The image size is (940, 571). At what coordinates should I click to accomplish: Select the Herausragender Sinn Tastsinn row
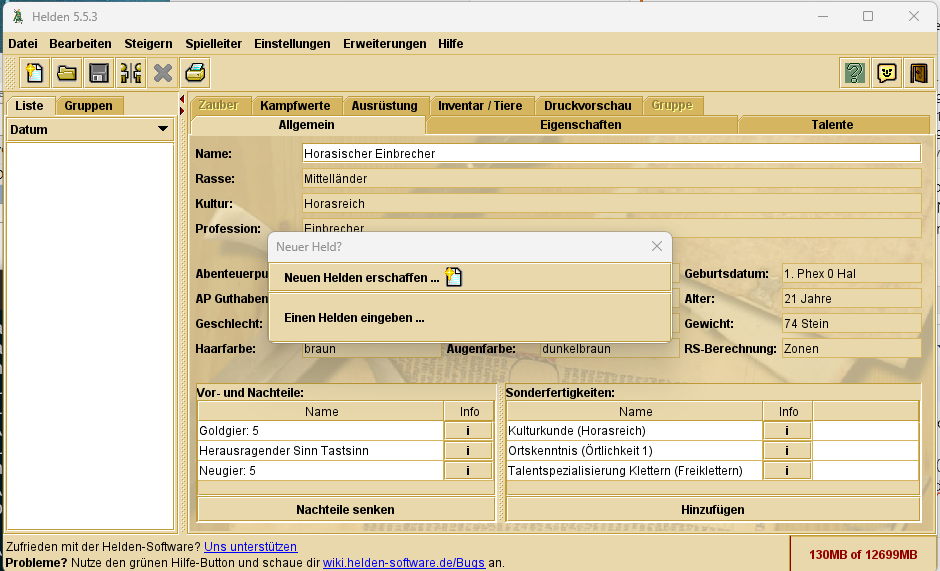pos(321,450)
